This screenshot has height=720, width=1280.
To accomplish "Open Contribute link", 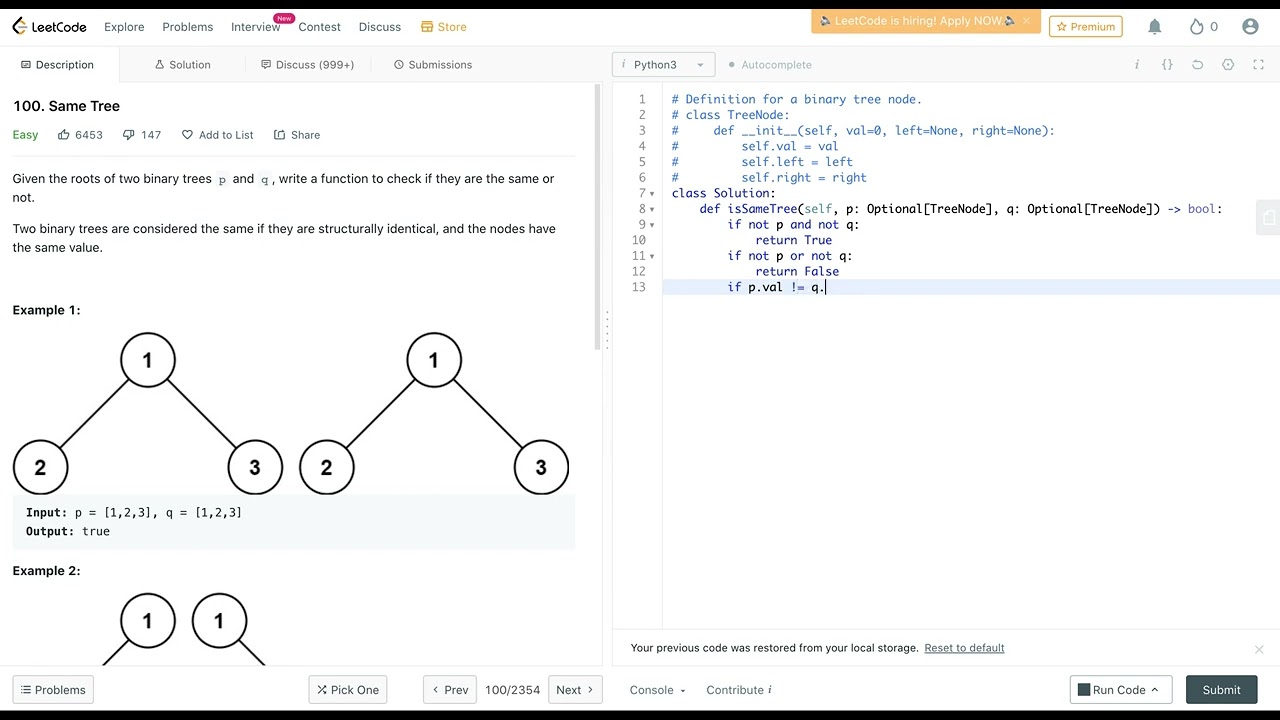I will tap(738, 690).
